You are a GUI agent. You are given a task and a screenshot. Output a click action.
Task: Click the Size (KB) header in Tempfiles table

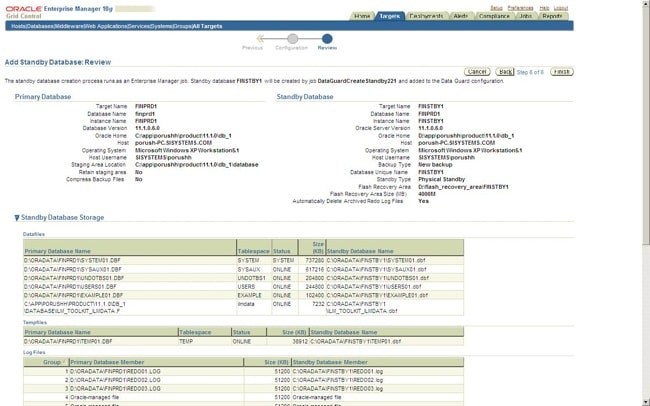point(294,332)
